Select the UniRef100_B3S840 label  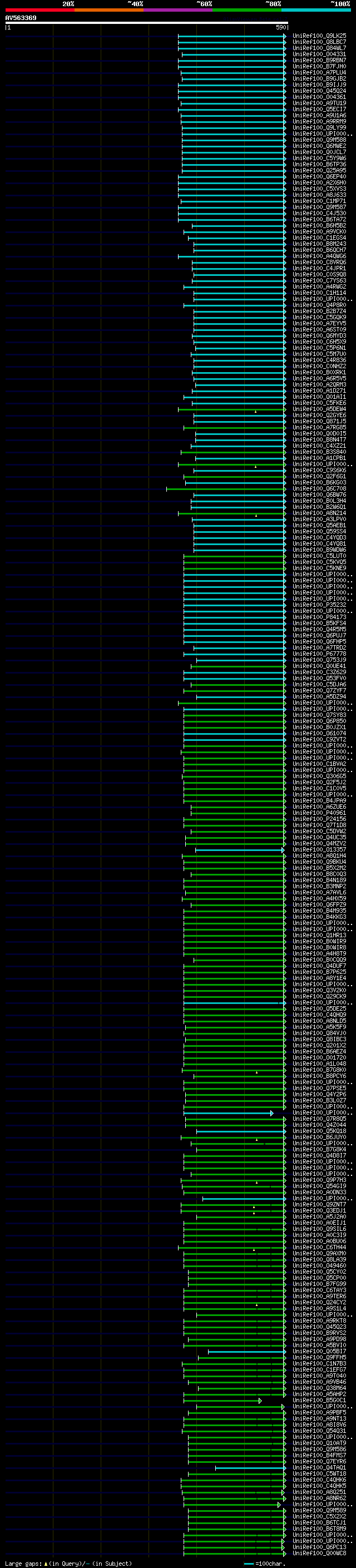[319, 452]
